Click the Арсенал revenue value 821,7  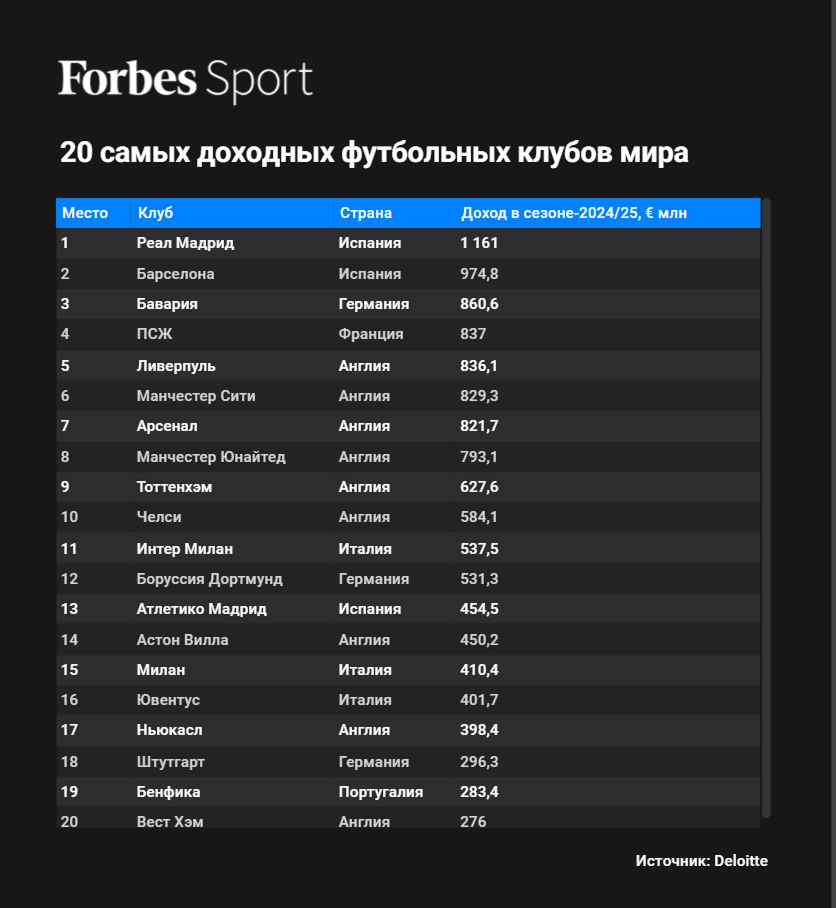point(479,426)
